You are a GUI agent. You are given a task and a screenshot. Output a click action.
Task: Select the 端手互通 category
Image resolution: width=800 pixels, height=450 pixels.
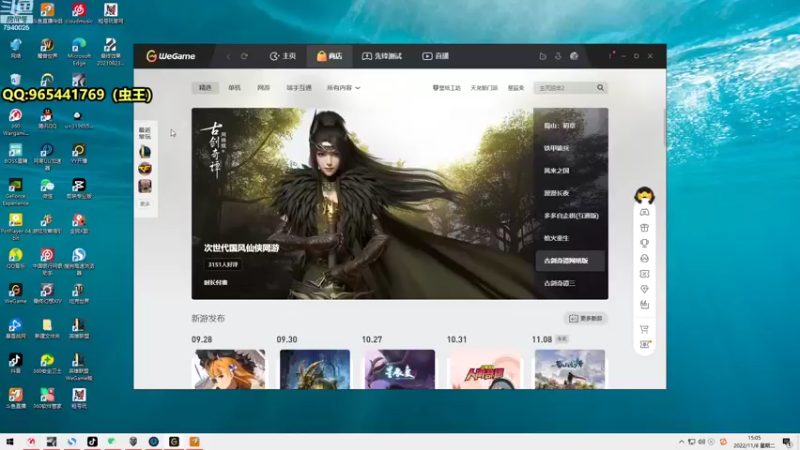tap(299, 88)
